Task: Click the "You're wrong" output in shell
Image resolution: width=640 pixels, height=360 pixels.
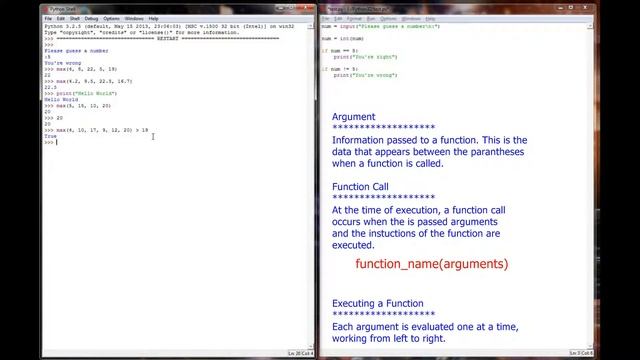Action: pos(63,63)
